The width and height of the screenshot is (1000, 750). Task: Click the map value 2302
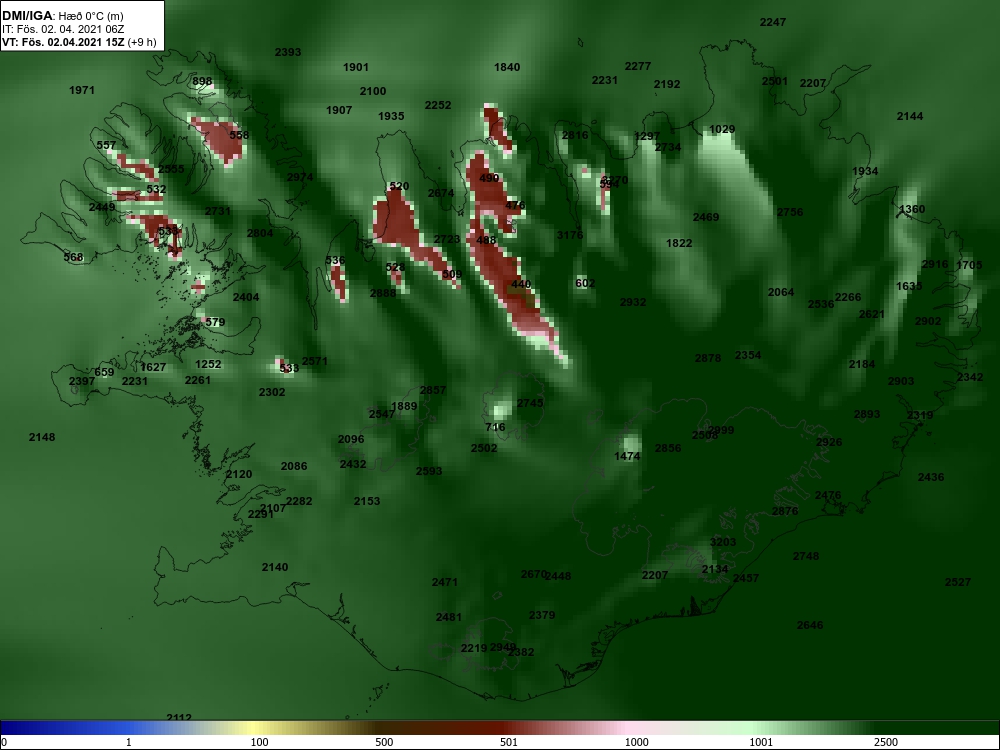coord(272,392)
